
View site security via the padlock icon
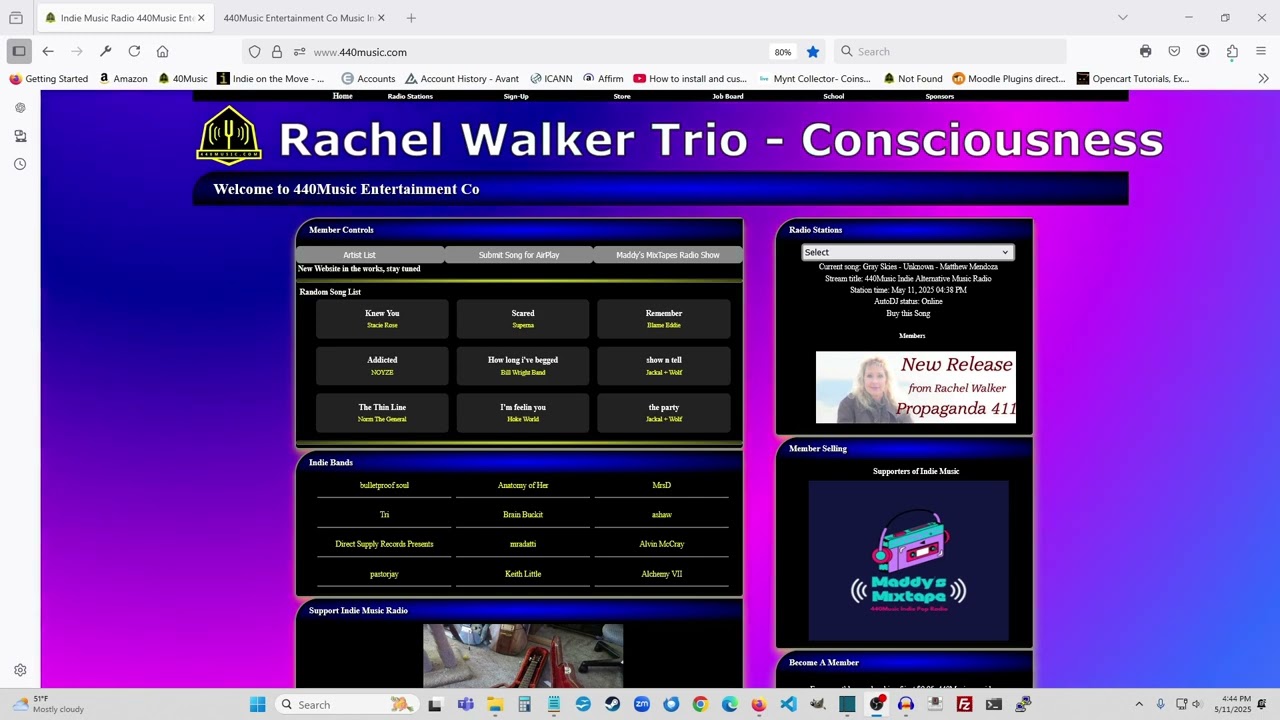277,52
